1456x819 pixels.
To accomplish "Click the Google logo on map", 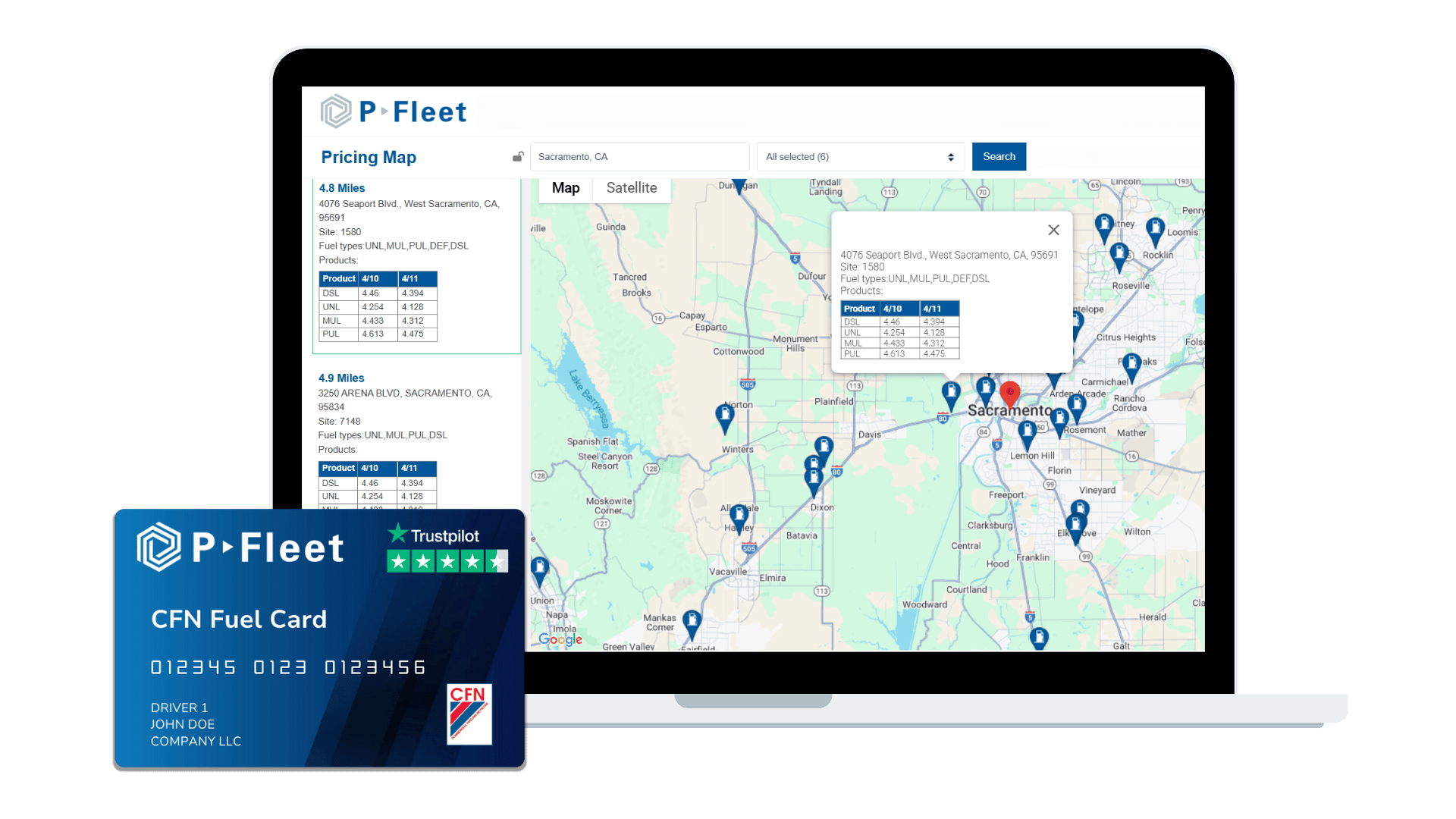I will pos(560,639).
